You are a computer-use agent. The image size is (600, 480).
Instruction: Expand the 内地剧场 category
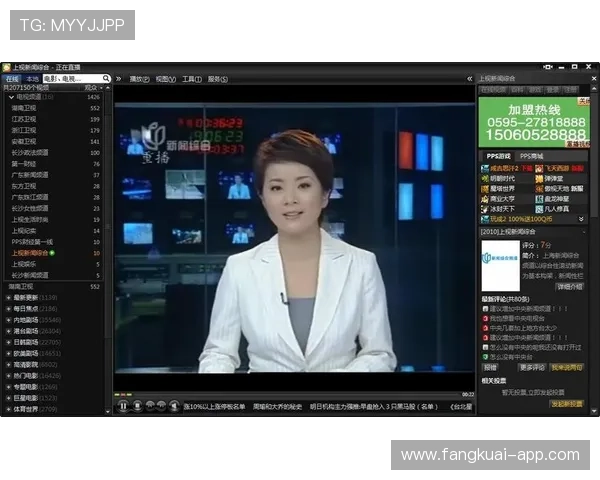[x=8, y=320]
